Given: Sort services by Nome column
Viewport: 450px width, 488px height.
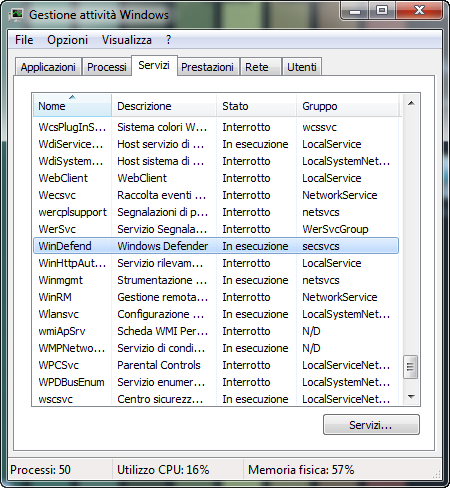Looking at the screenshot, I should (x=72, y=106).
